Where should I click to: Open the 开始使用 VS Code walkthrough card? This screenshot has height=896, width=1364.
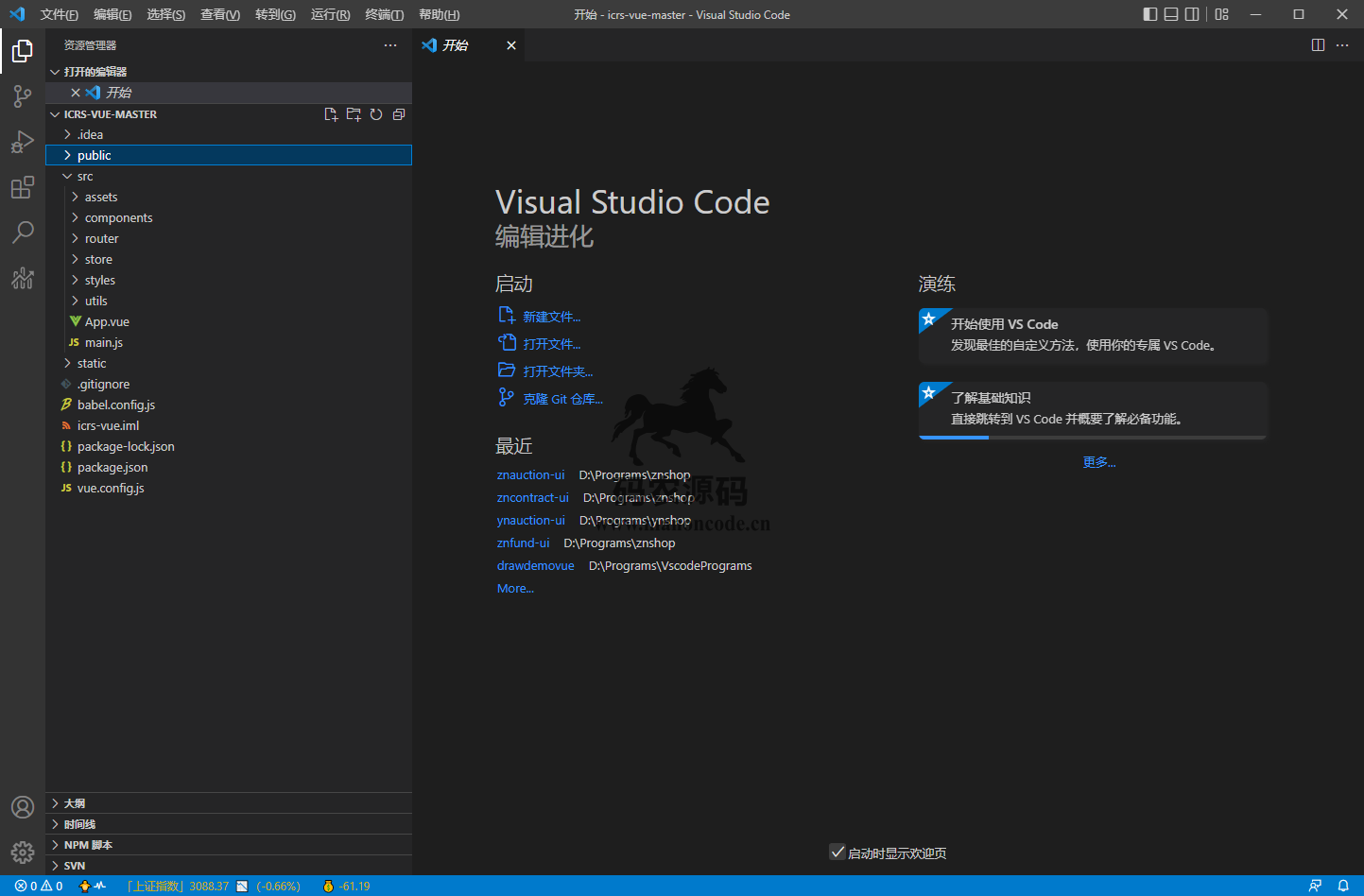pyautogui.click(x=1093, y=336)
